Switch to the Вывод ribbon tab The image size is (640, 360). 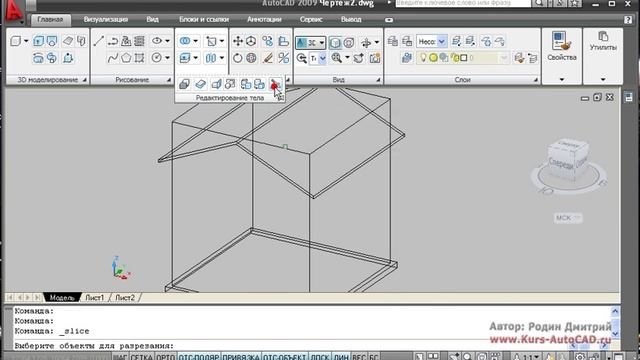click(351, 19)
